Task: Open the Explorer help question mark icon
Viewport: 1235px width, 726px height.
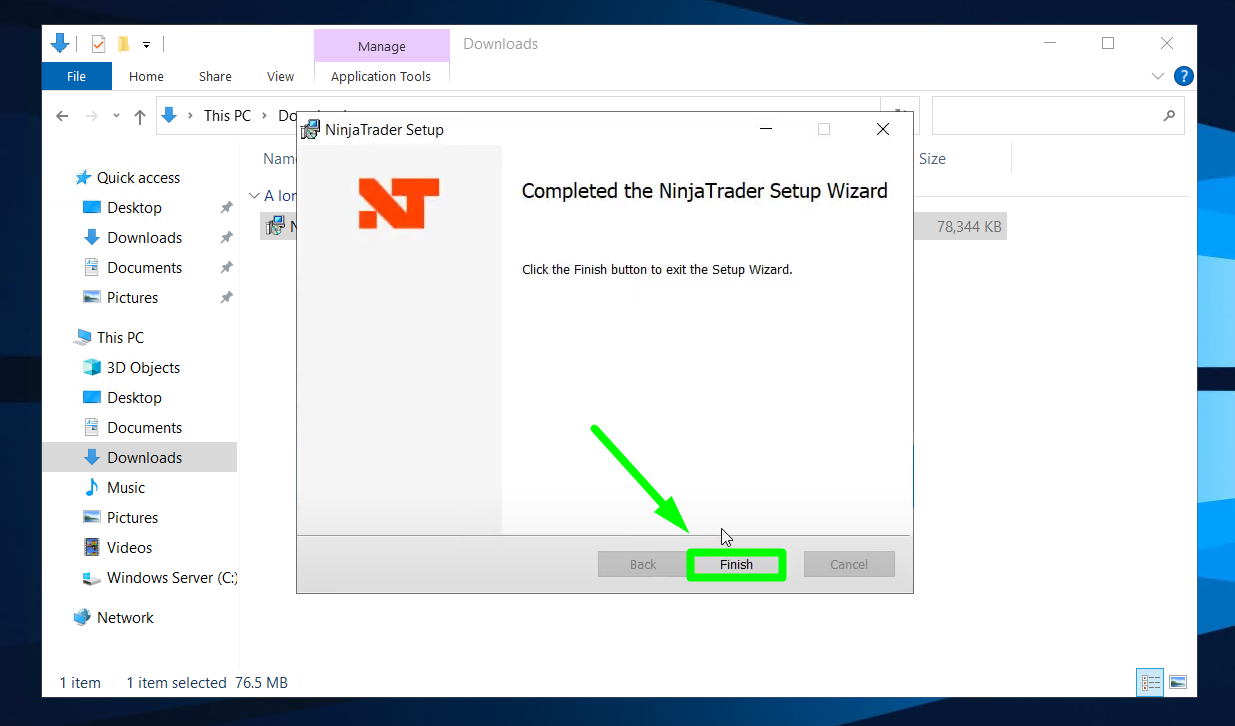Action: click(x=1183, y=76)
